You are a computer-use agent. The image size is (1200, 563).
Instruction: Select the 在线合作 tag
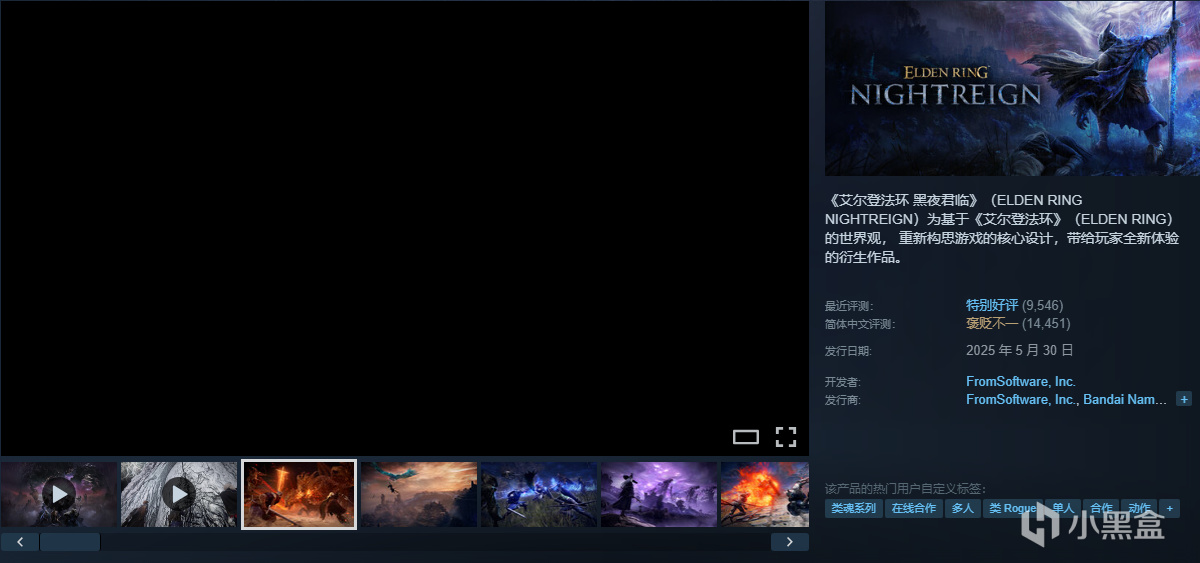913,509
